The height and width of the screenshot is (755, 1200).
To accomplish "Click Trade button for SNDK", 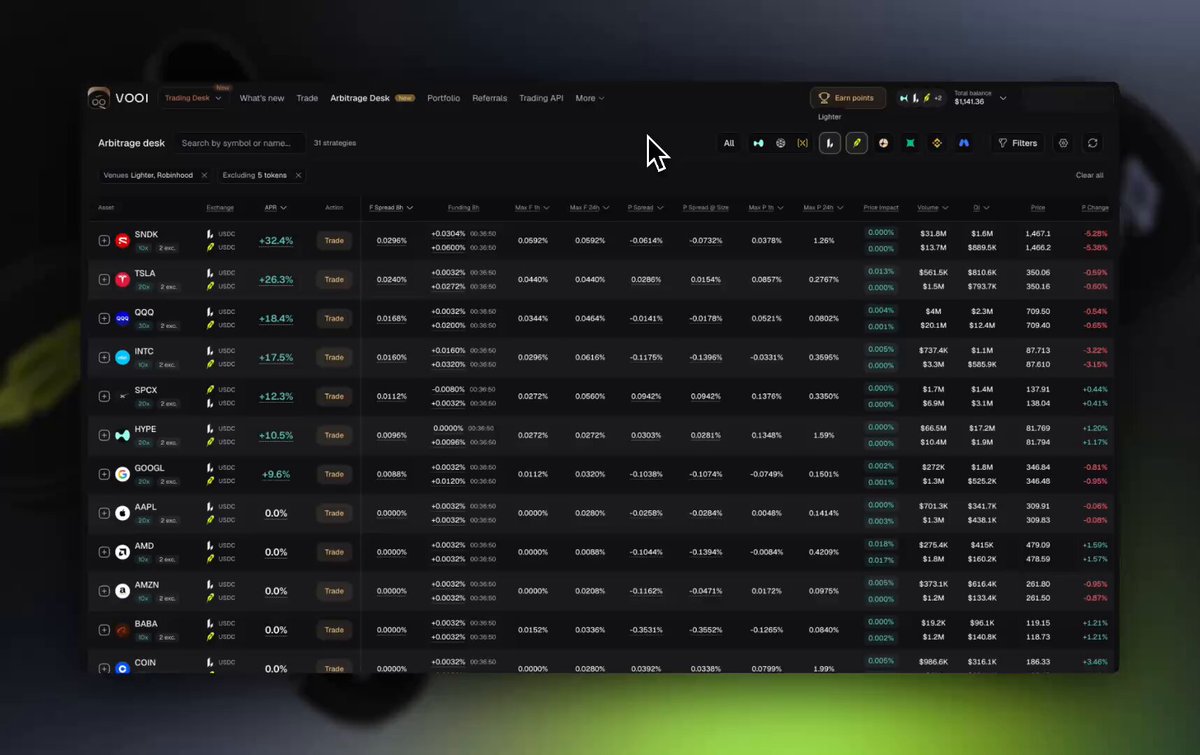I will pyautogui.click(x=334, y=240).
